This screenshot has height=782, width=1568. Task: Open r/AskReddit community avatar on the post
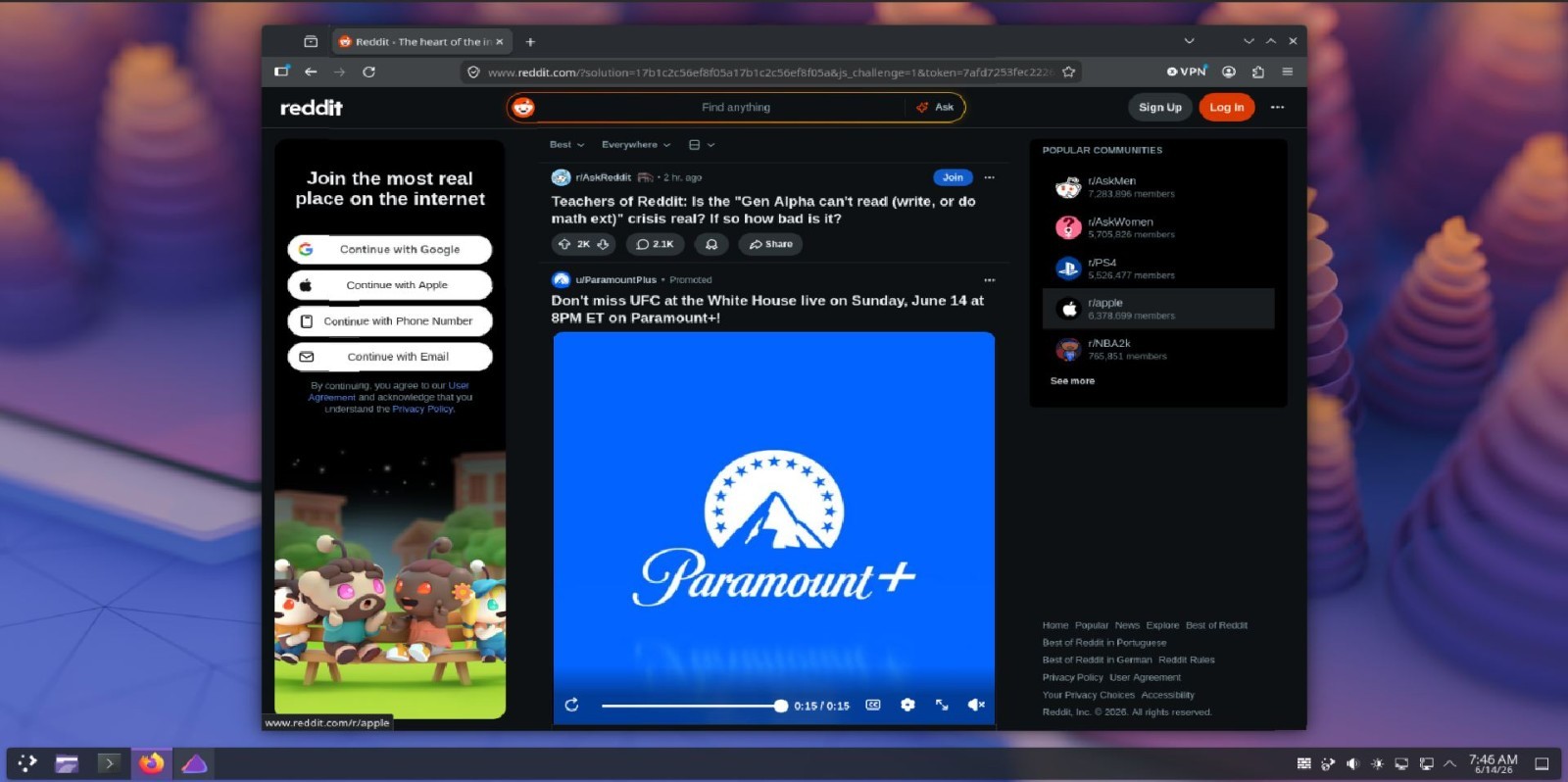[x=561, y=177]
